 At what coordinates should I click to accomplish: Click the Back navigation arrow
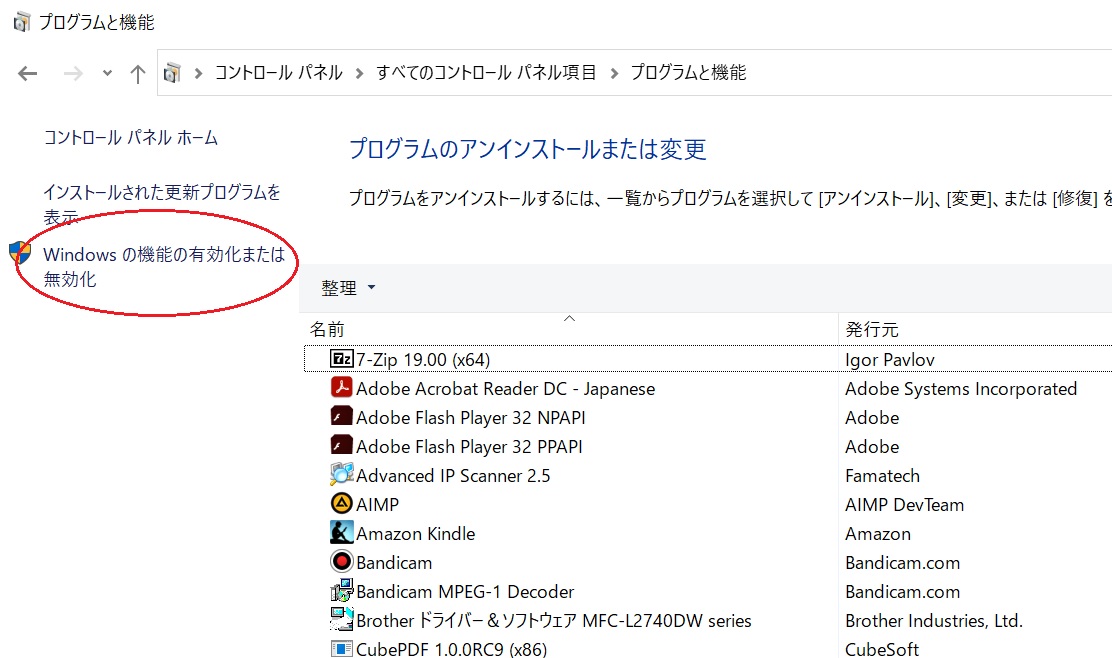28,73
